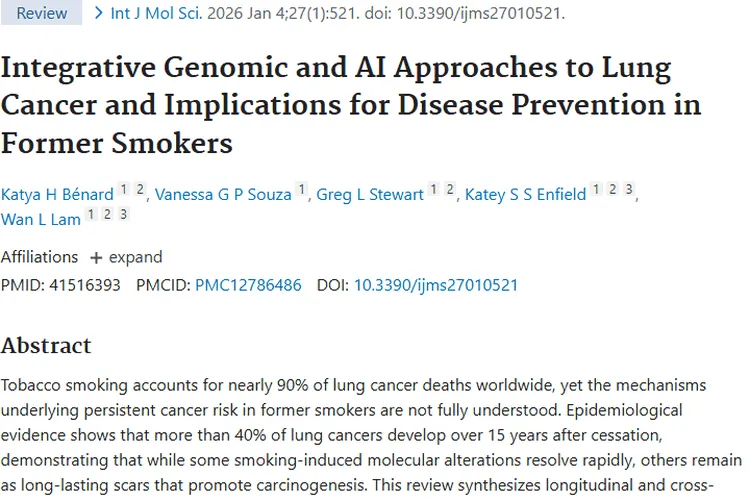Click the chevron icon before journal name
750x500 pixels.
click(x=98, y=13)
